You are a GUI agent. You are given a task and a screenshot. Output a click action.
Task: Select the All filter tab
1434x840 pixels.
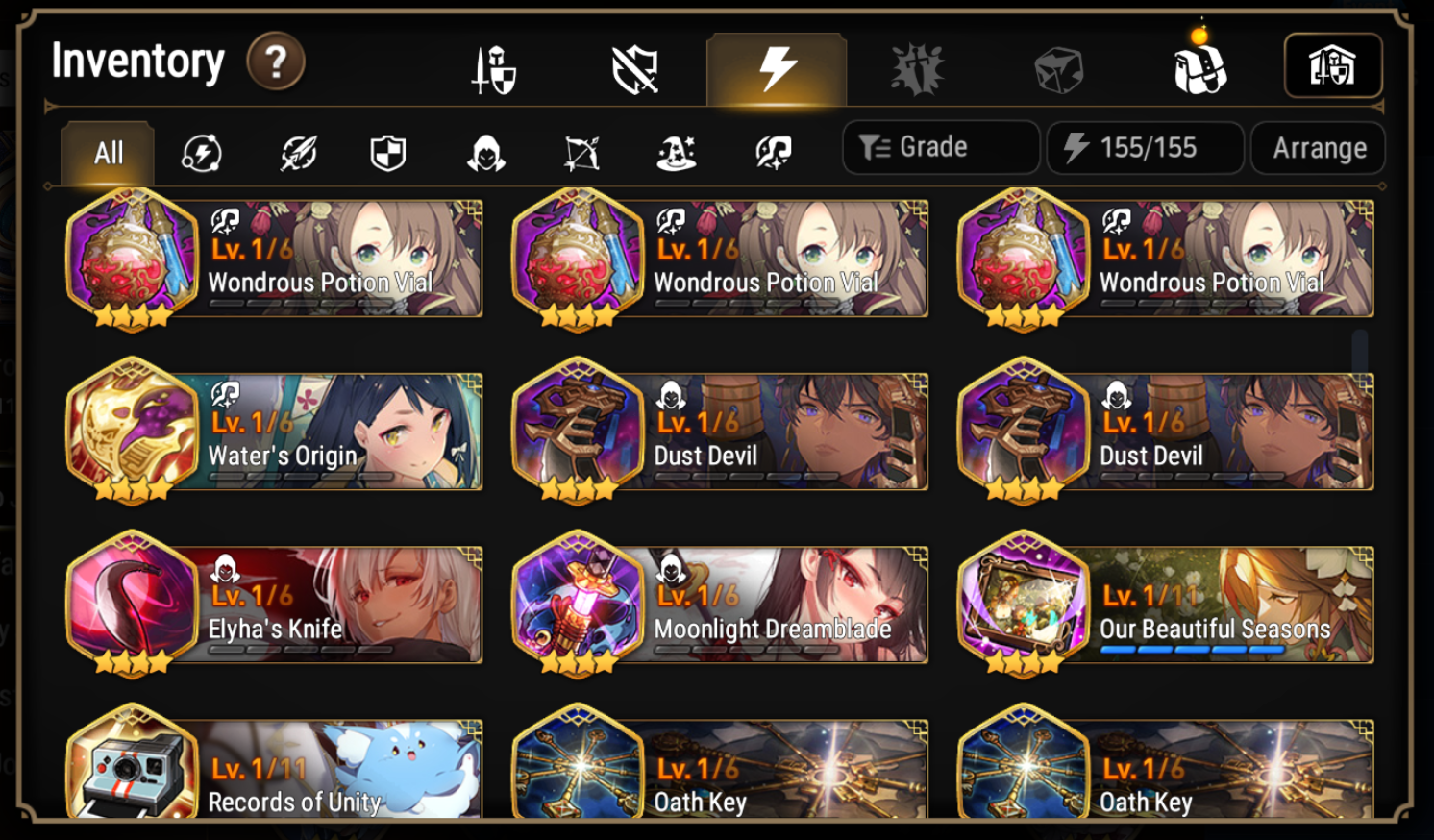(108, 153)
